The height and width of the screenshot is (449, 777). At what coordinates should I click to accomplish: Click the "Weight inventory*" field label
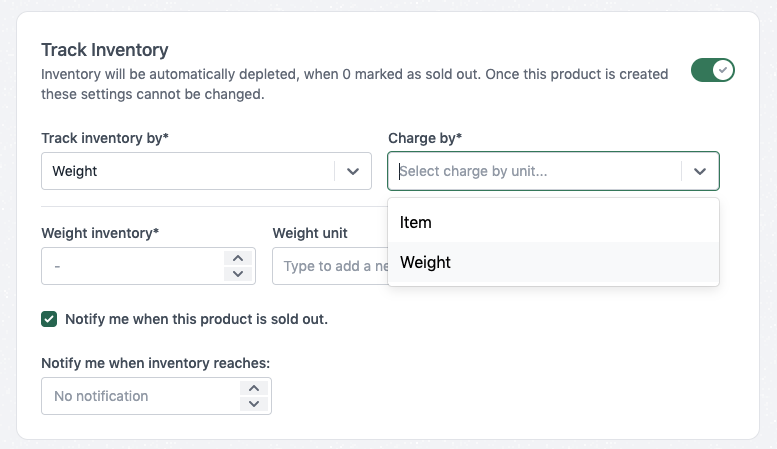pyautogui.click(x=100, y=233)
